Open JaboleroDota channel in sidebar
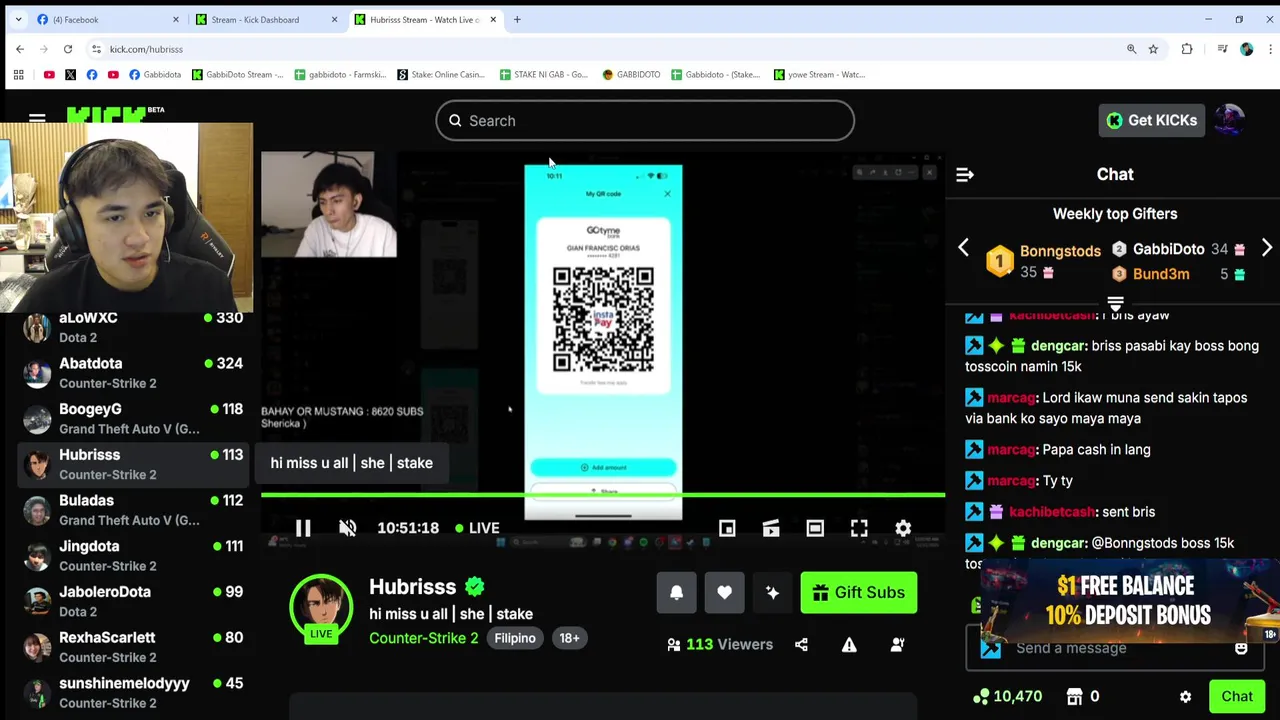Viewport: 1280px width, 720px height. [132, 601]
